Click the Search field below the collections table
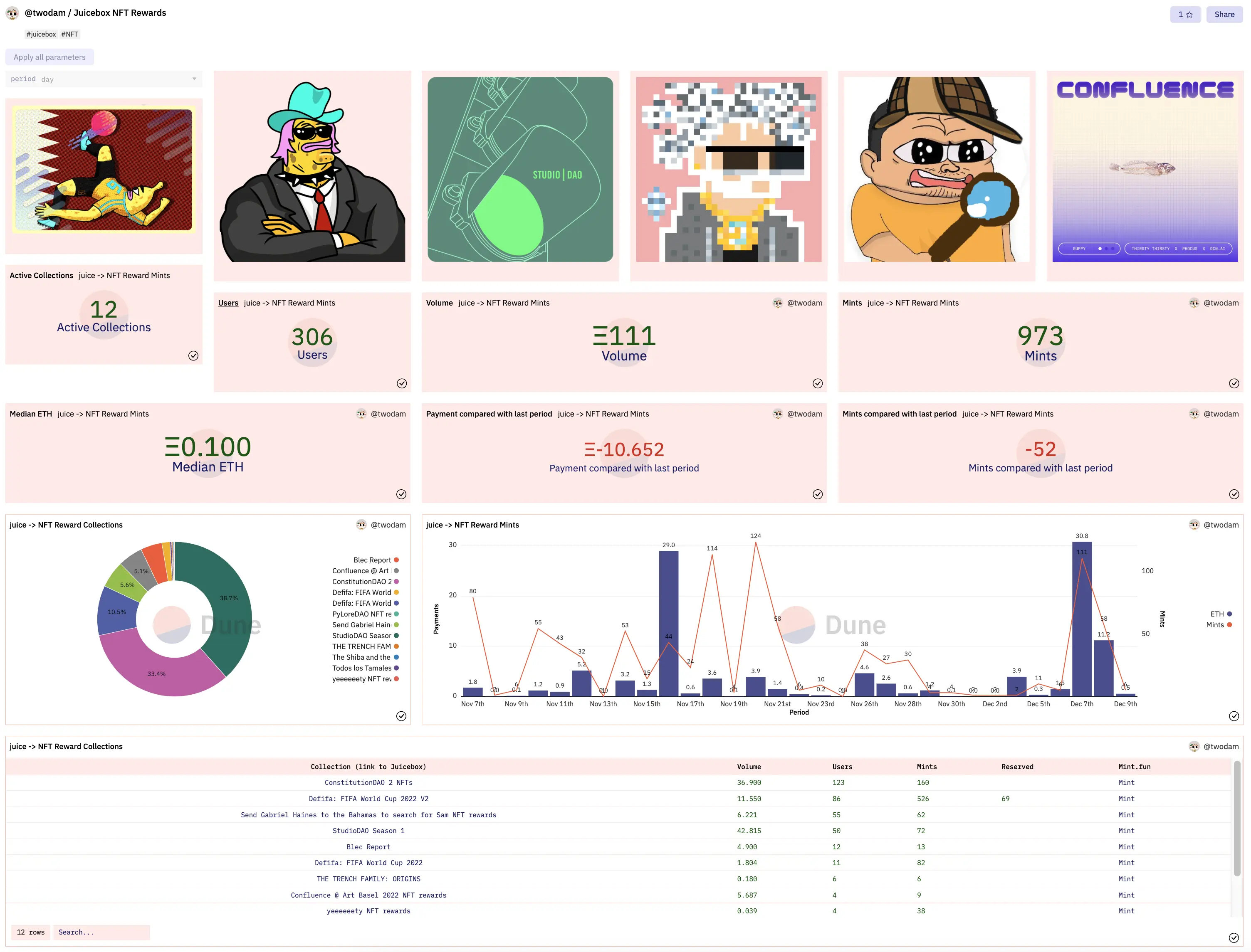Screen dimensions: 1251x952 [x=101, y=932]
